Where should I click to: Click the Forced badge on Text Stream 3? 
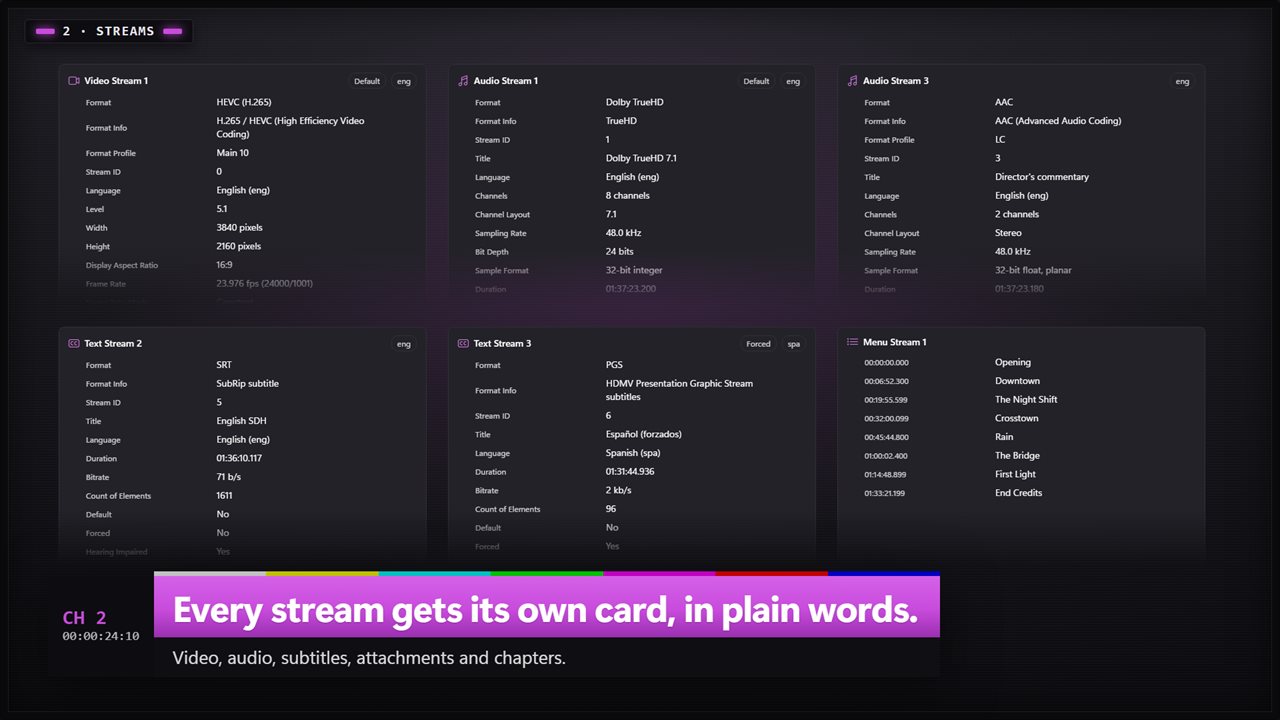758,344
